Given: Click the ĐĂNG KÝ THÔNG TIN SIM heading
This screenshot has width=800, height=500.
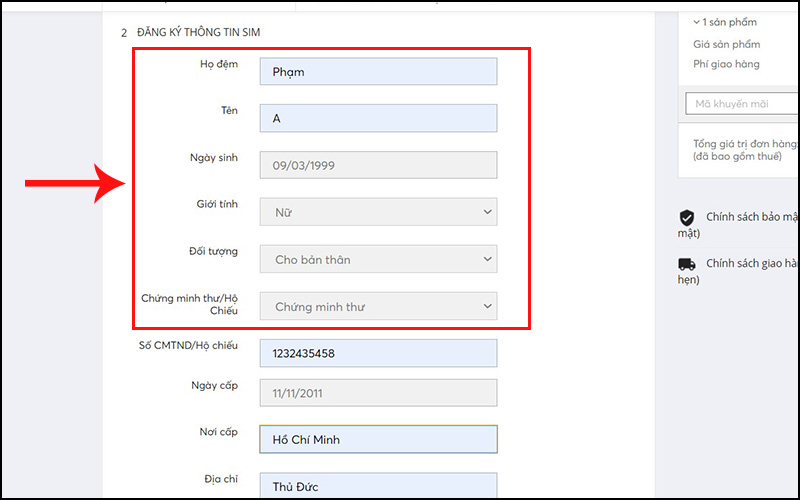Looking at the screenshot, I should tap(198, 33).
